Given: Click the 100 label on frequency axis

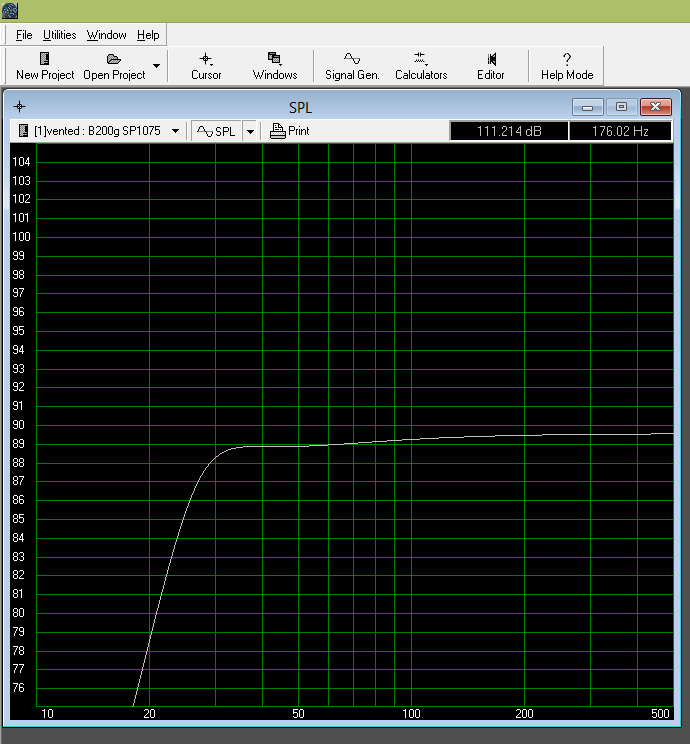Looking at the screenshot, I should click(x=411, y=714).
